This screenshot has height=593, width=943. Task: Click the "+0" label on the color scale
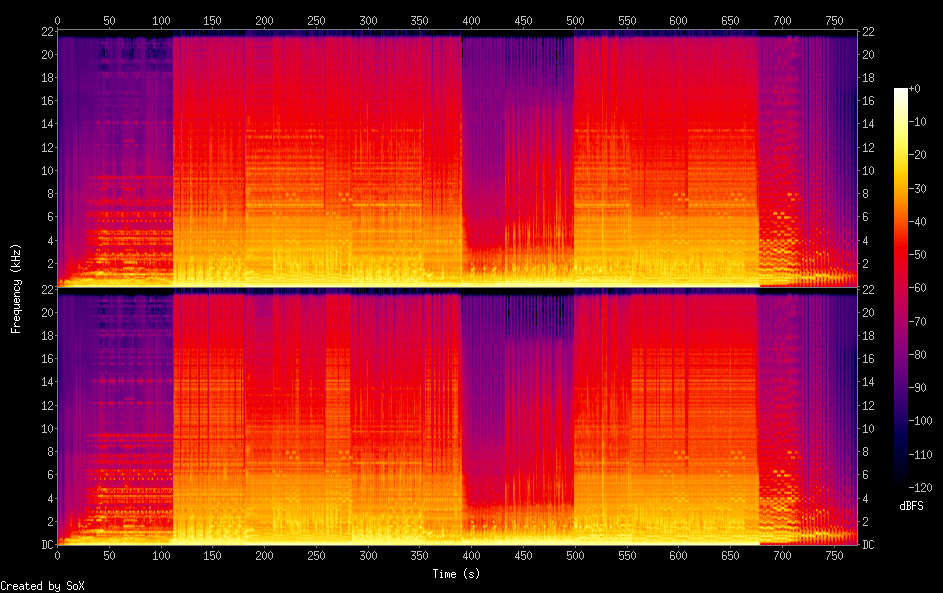(914, 89)
